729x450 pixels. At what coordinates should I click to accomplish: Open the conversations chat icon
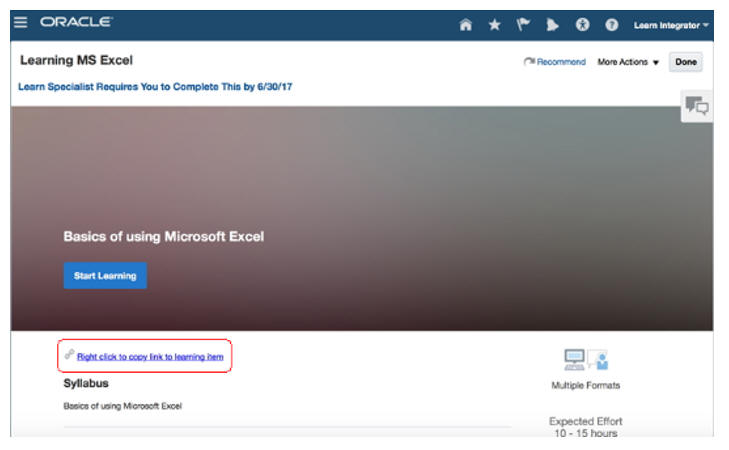(696, 106)
